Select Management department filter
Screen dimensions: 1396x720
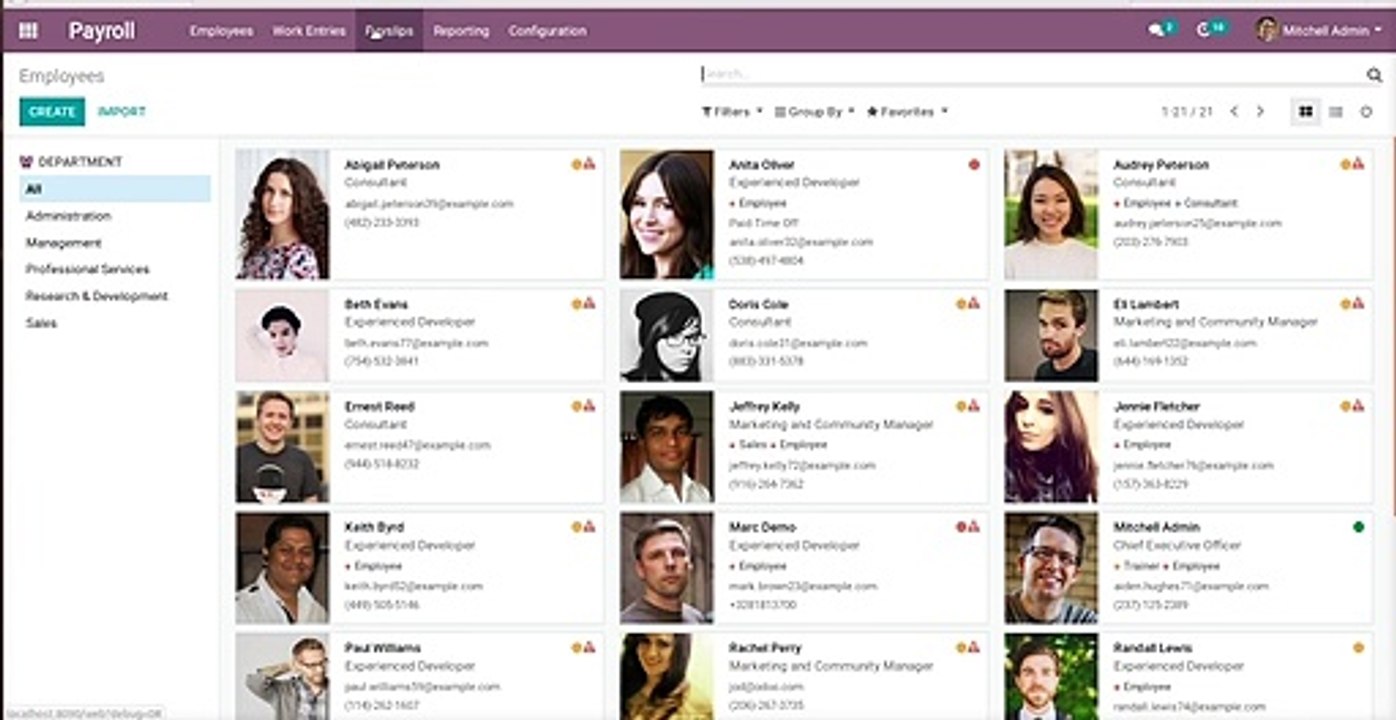click(64, 243)
